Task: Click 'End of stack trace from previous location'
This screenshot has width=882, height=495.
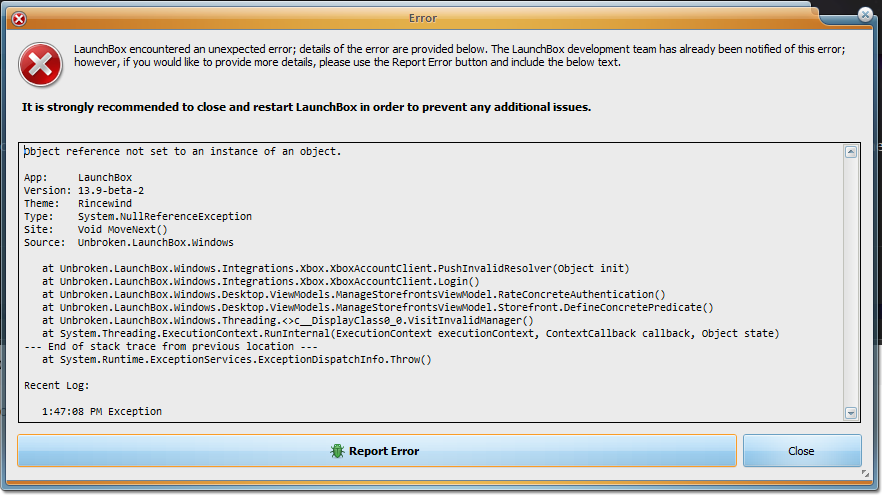Action: point(170,346)
